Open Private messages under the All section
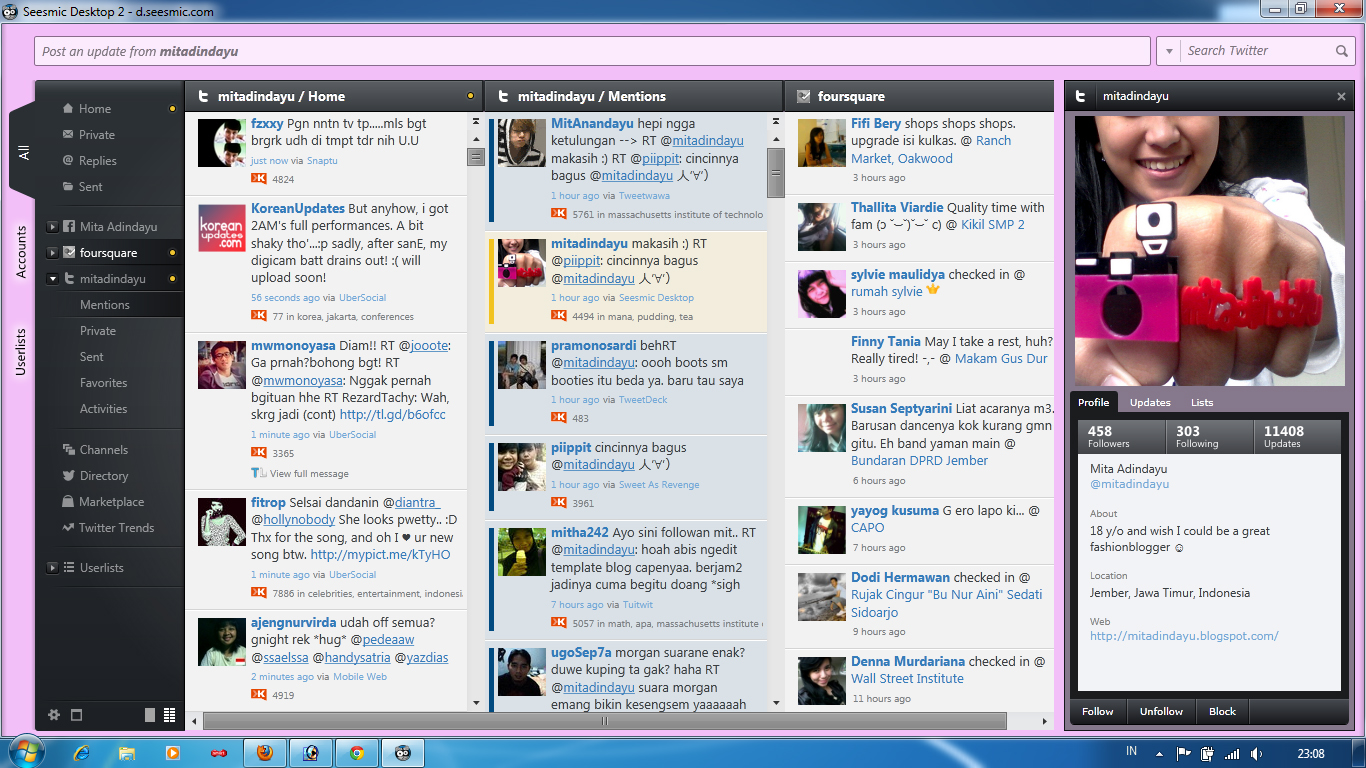Image resolution: width=1366 pixels, height=768 pixels. pyautogui.click(x=97, y=135)
